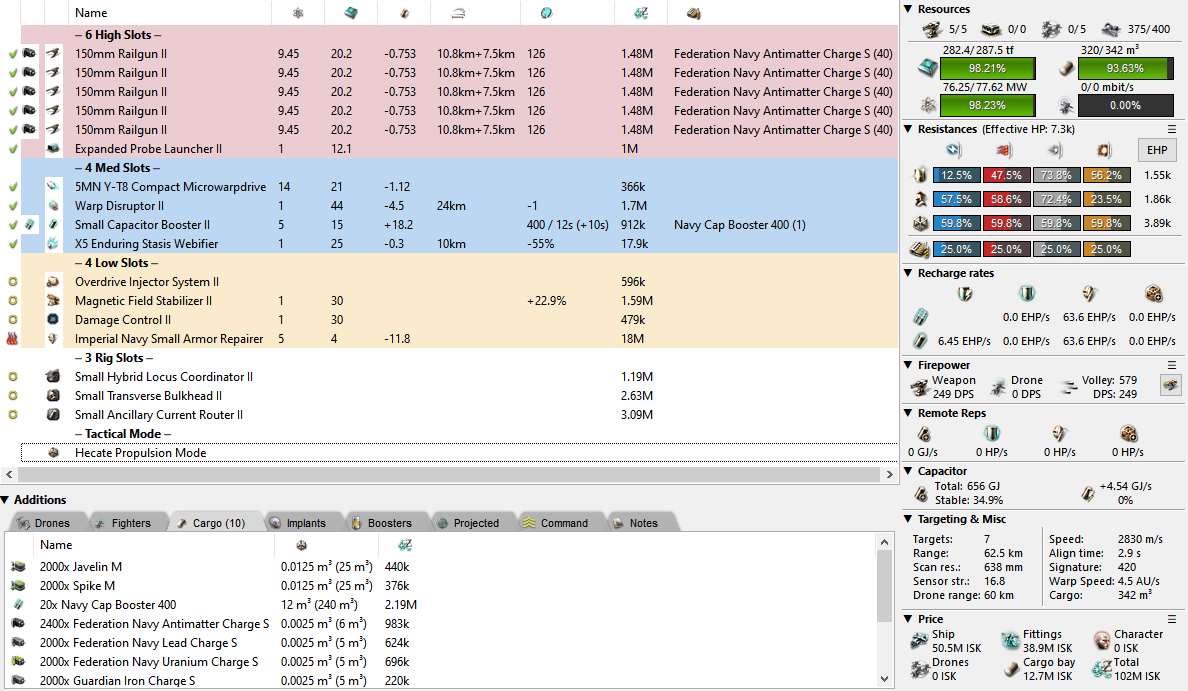Viewport: 1188px width, 691px height.
Task: Click the EM resistance column icon
Action: (953, 151)
